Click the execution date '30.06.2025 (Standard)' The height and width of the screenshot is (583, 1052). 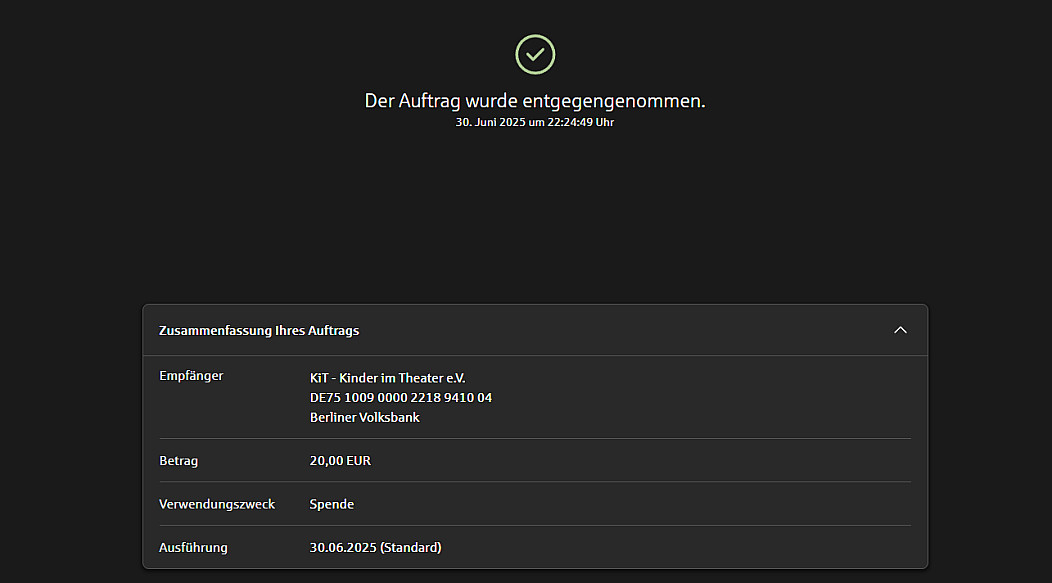click(376, 547)
